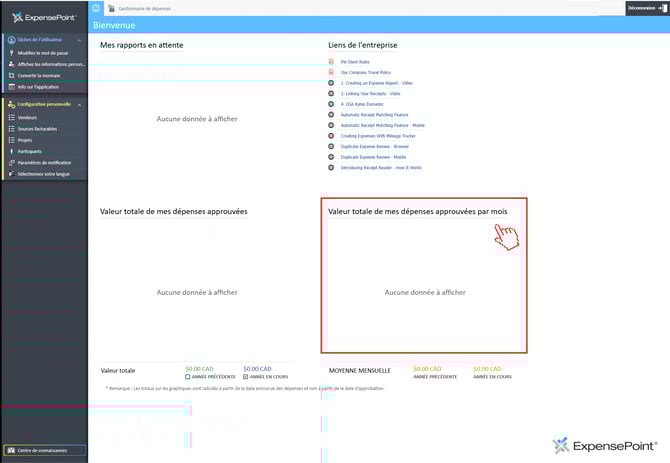Click the Bienvenue page title
Screen dimensions: 670x463
click(114, 25)
